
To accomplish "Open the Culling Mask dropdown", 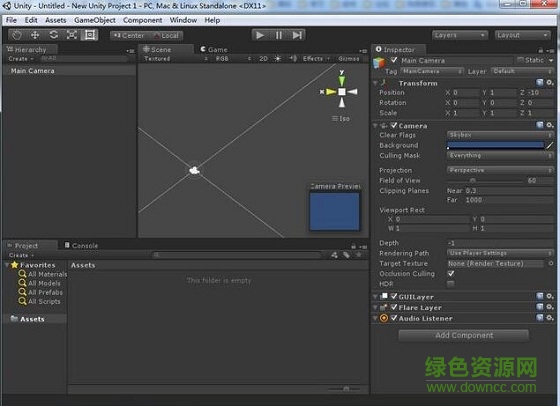I will pyautogui.click(x=500, y=155).
